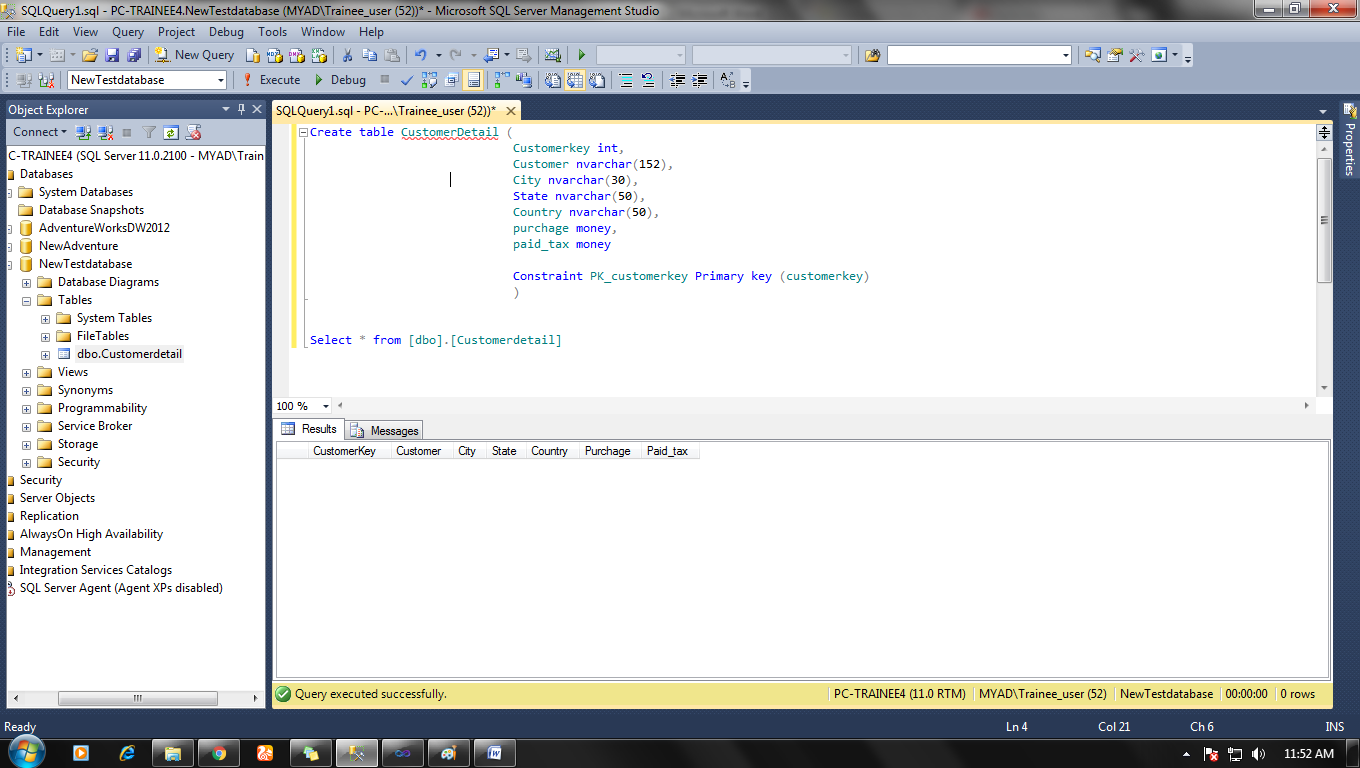Open Microsoft Word from taskbar
The height and width of the screenshot is (768, 1360).
(494, 753)
